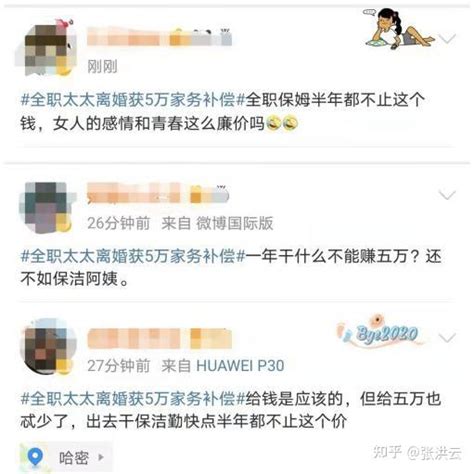Image resolution: width=474 pixels, height=474 pixels.
Task: Open the hashtag link in second post
Action: pyautogui.click(x=133, y=256)
